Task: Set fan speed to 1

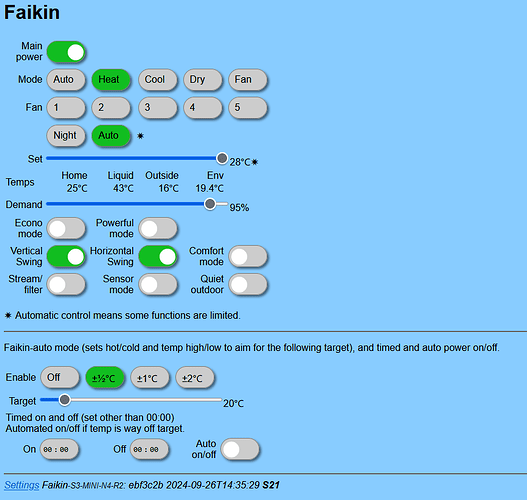Action: coord(66,108)
